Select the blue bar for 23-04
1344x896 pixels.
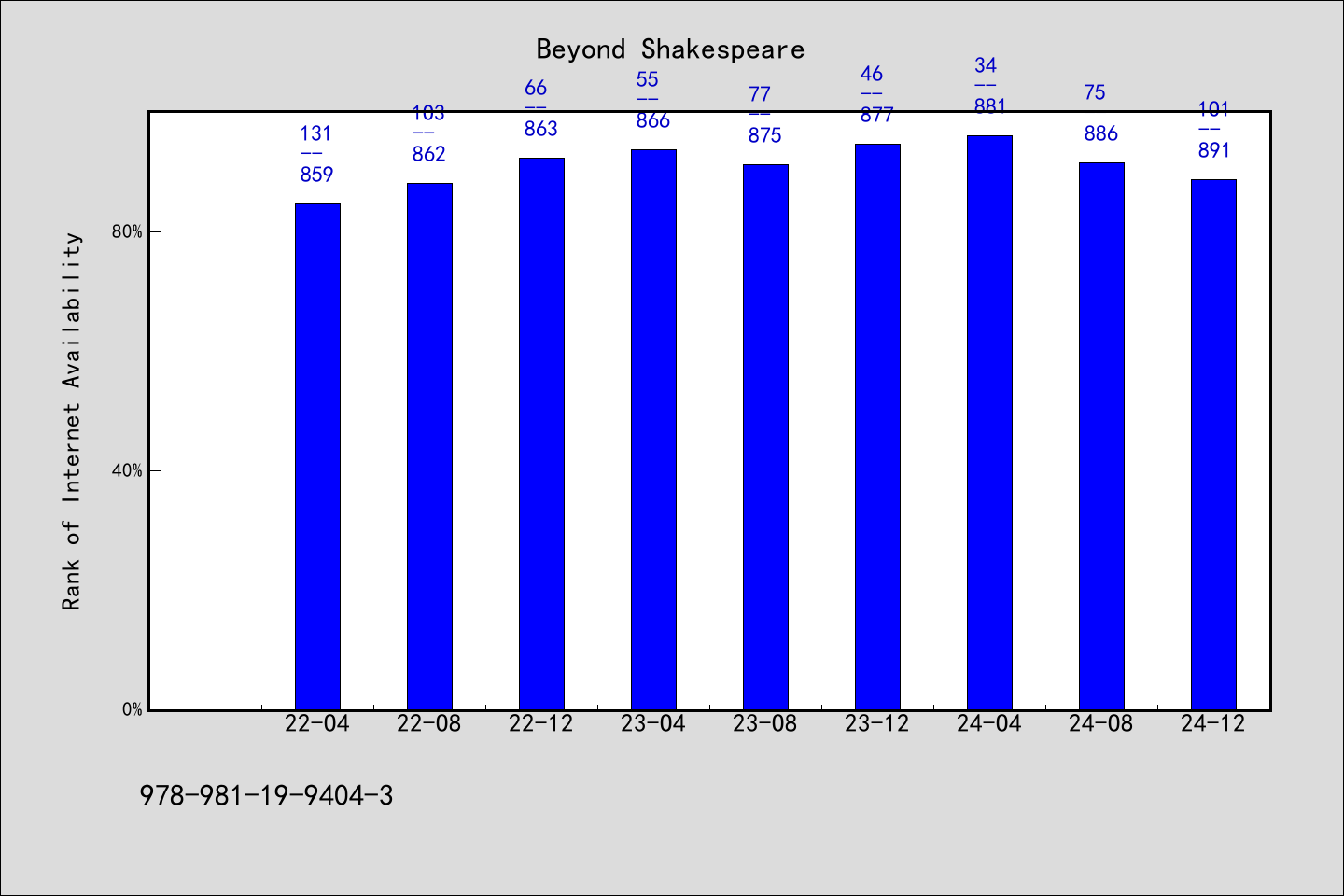coord(653,429)
